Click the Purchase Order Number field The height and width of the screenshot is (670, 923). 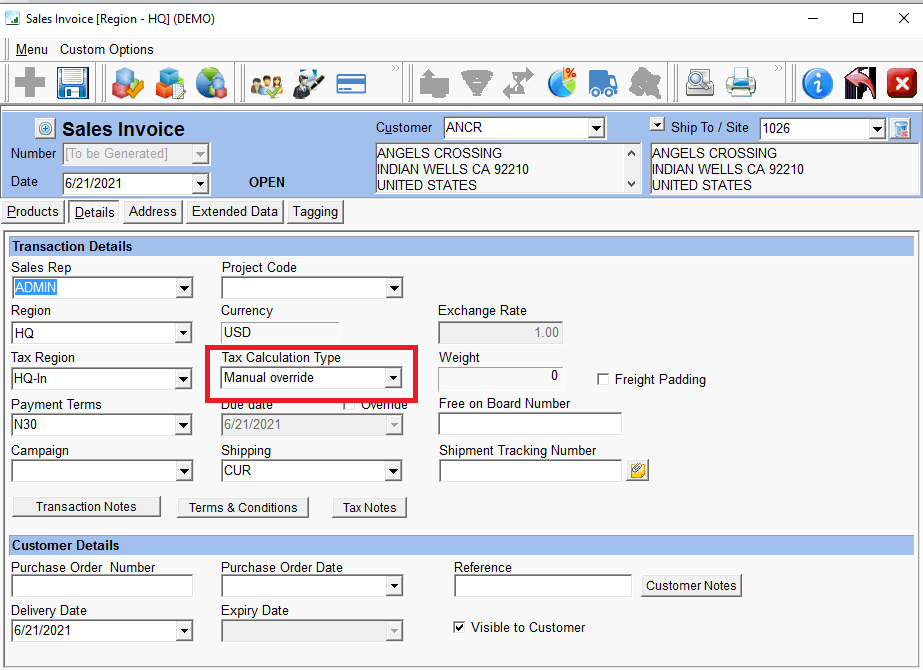(x=101, y=586)
